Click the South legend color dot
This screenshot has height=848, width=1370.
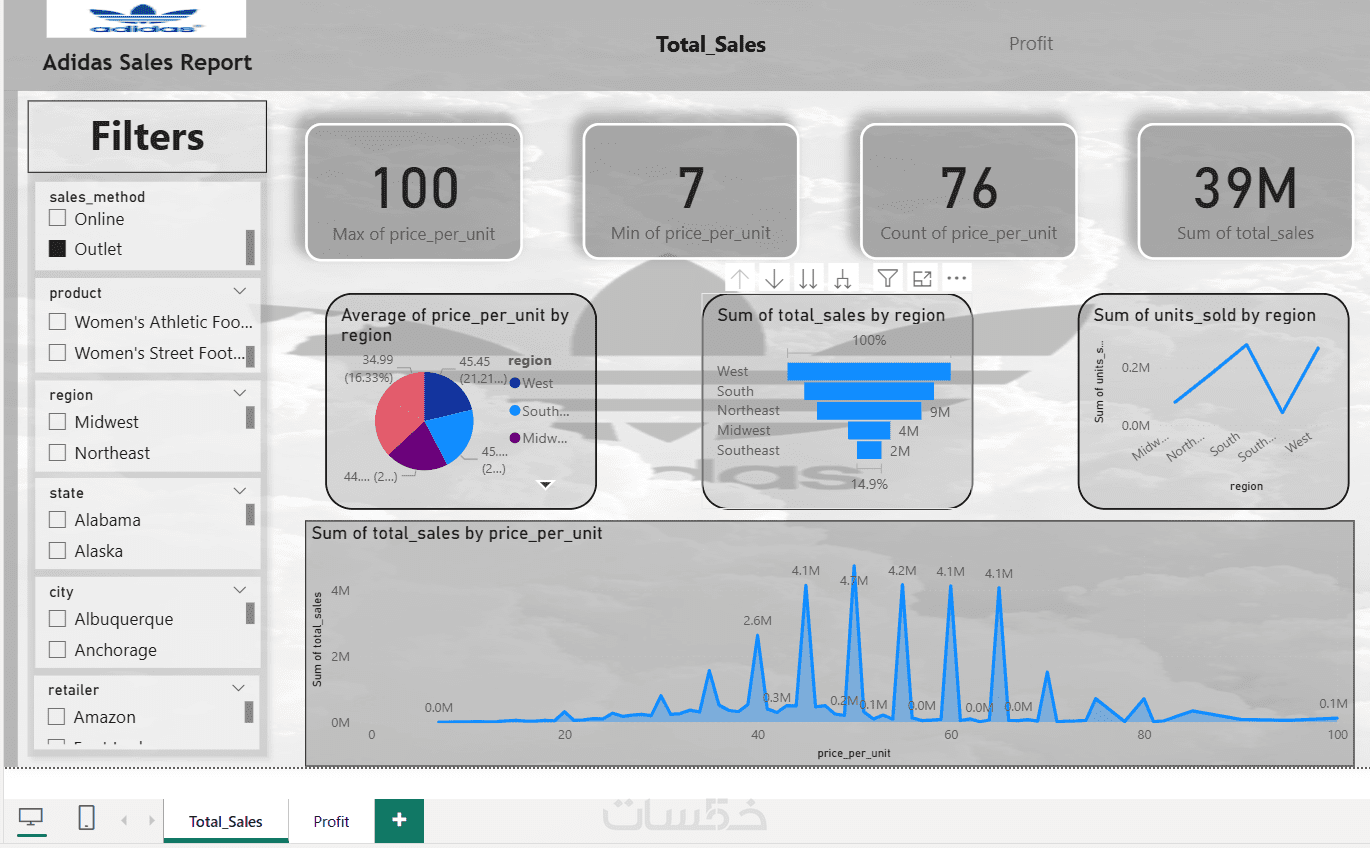pos(514,411)
